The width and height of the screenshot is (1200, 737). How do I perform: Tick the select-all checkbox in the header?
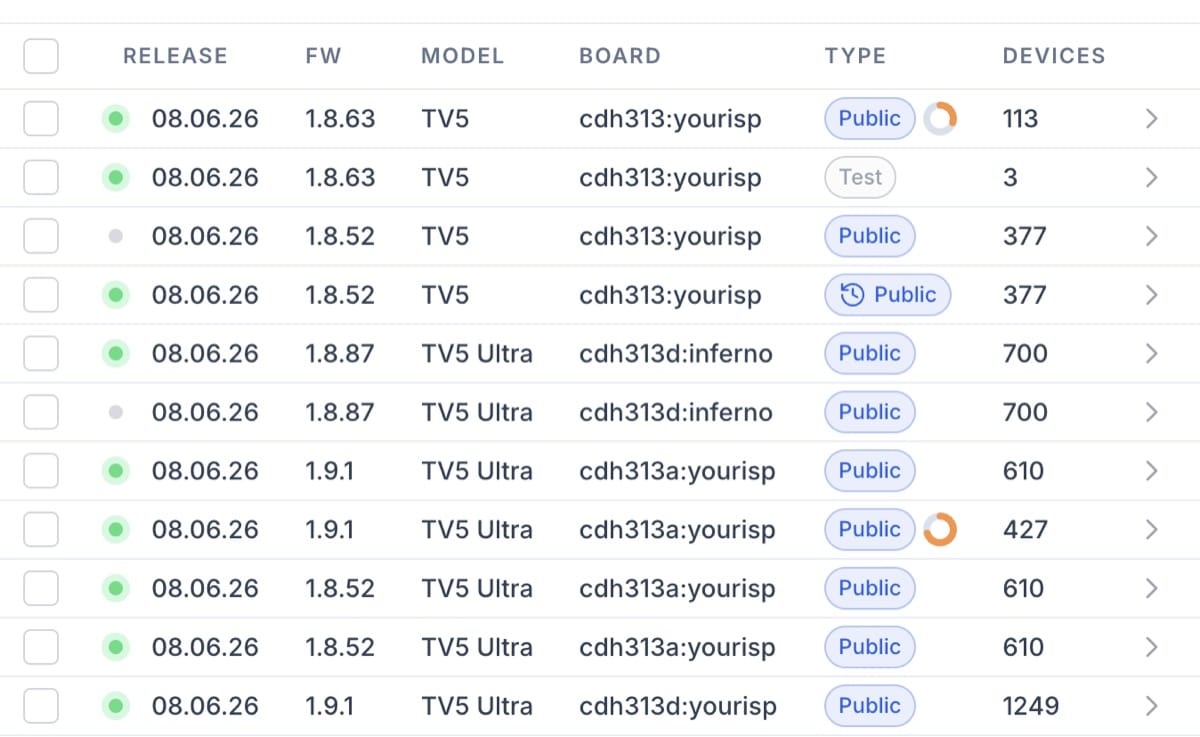pyautogui.click(x=41, y=56)
